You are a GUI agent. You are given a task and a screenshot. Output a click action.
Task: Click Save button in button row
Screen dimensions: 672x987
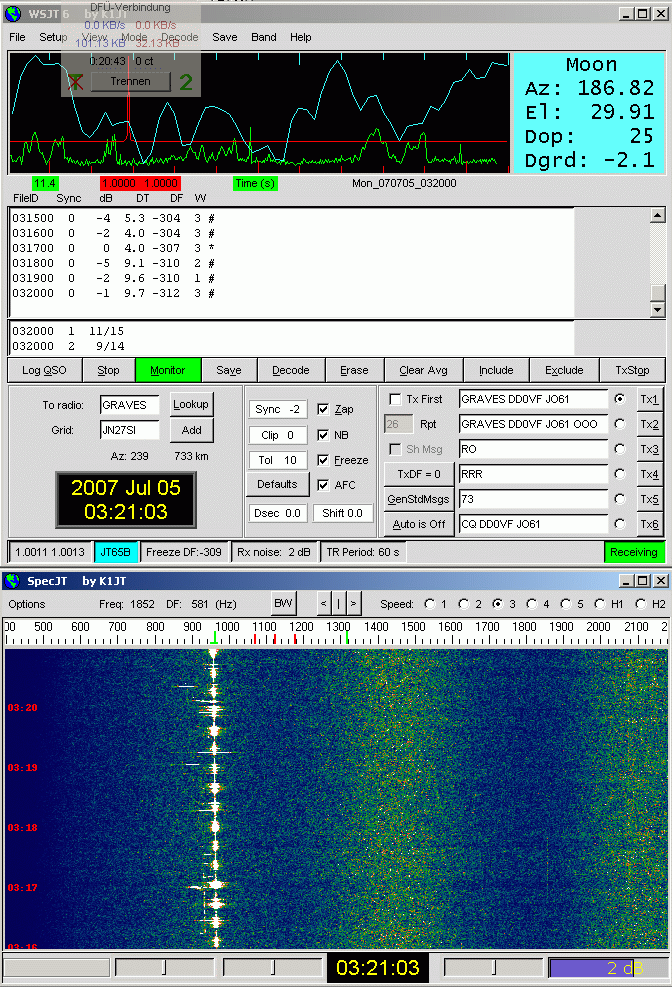[x=229, y=370]
